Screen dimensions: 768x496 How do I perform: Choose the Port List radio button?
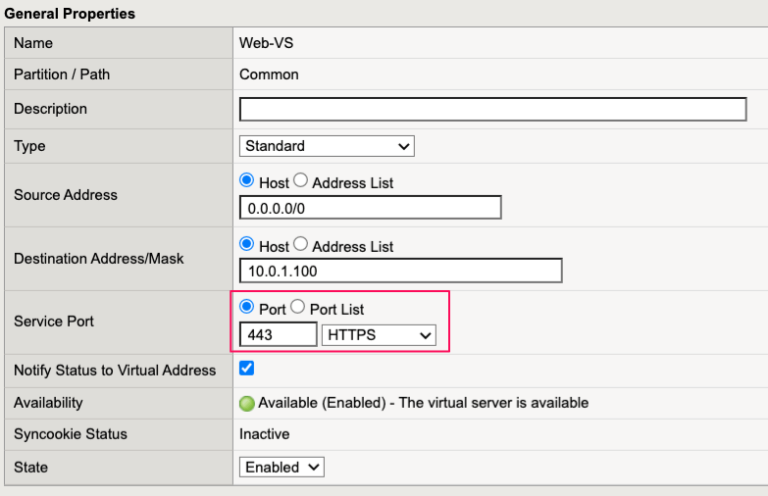pos(298,308)
